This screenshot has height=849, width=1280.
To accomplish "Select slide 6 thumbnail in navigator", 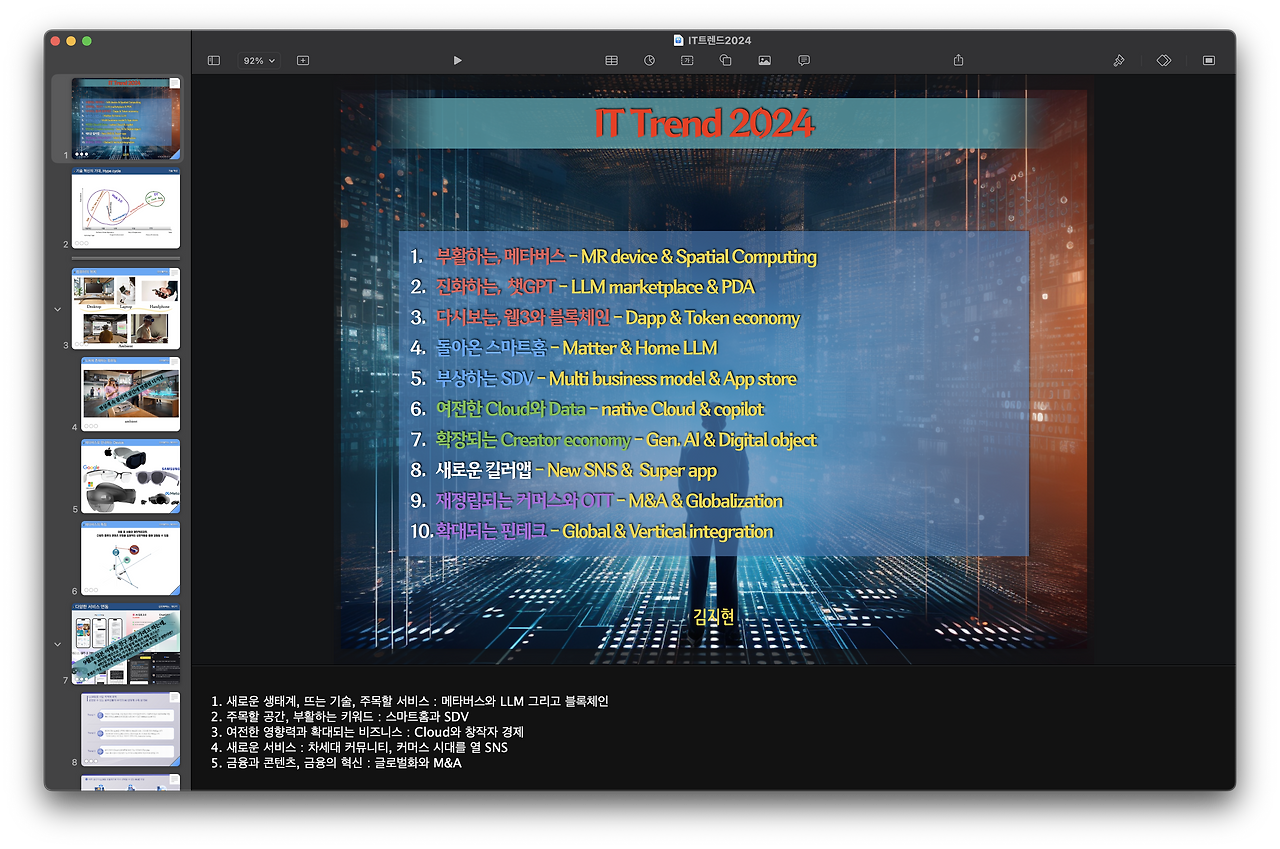I will (x=130, y=558).
